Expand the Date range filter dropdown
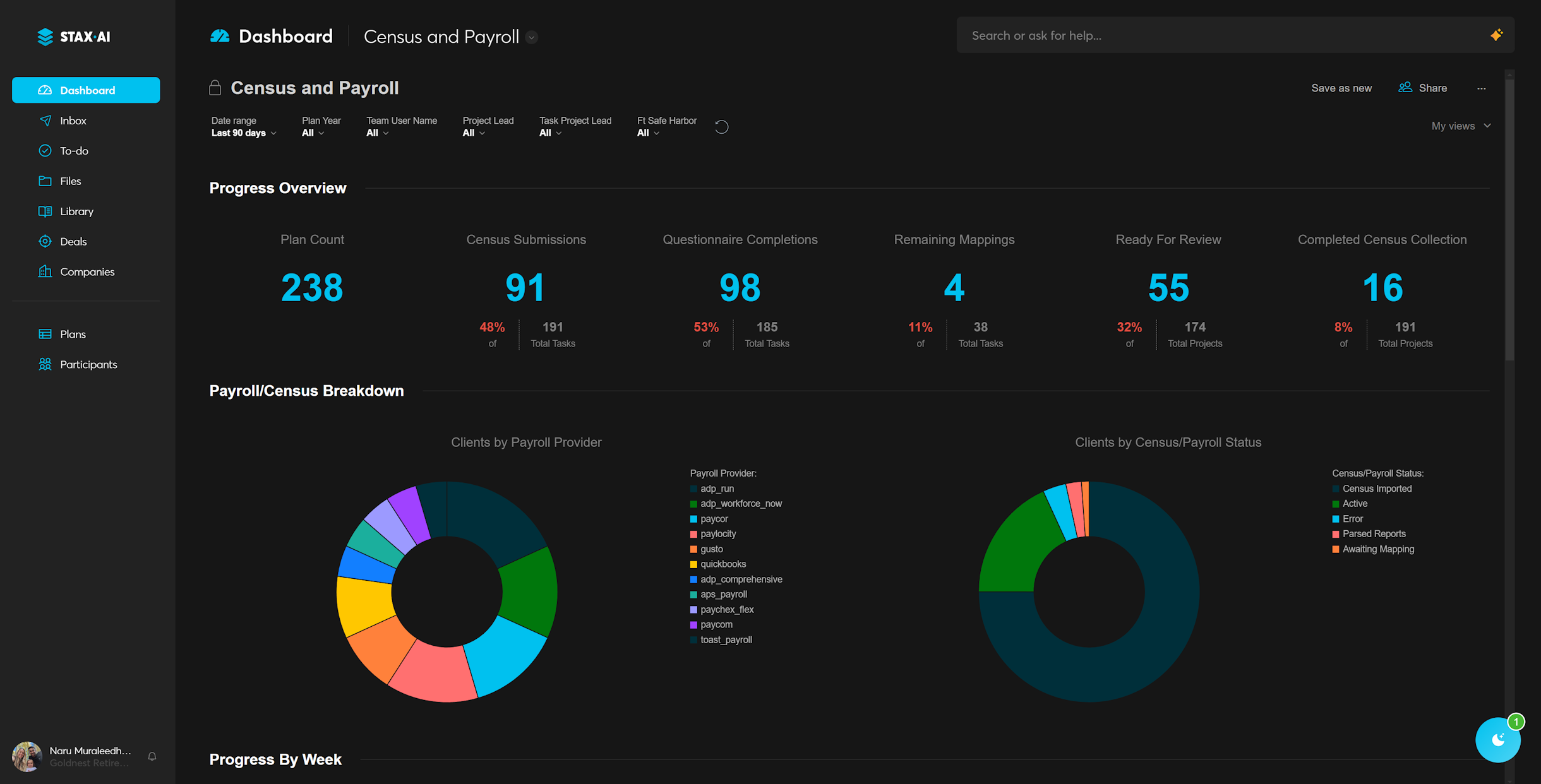Screen dimensions: 1541x784 tap(244, 133)
